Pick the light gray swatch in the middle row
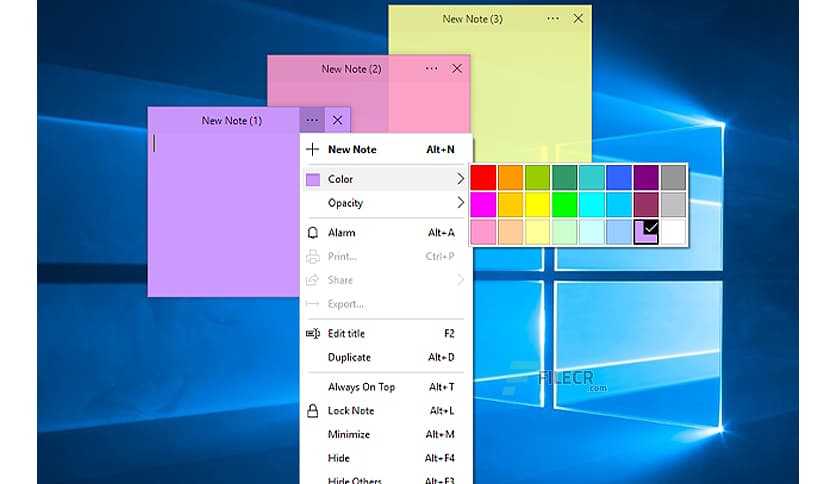This screenshot has width=836, height=484. tap(673, 205)
